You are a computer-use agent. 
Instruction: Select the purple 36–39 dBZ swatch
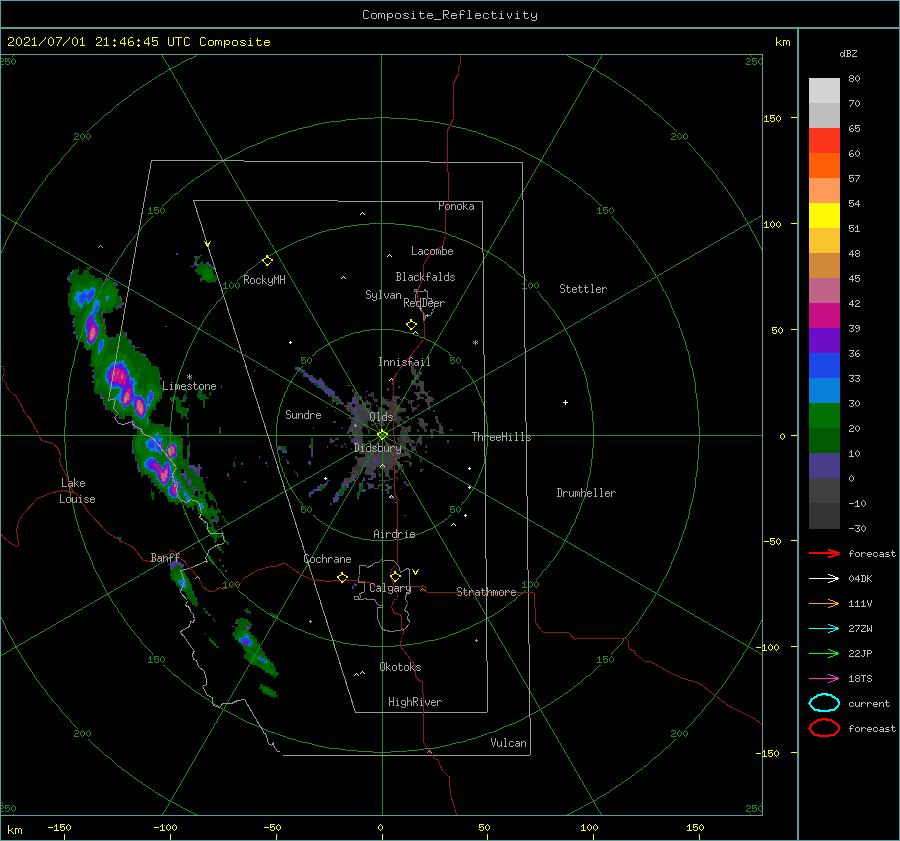pos(824,340)
